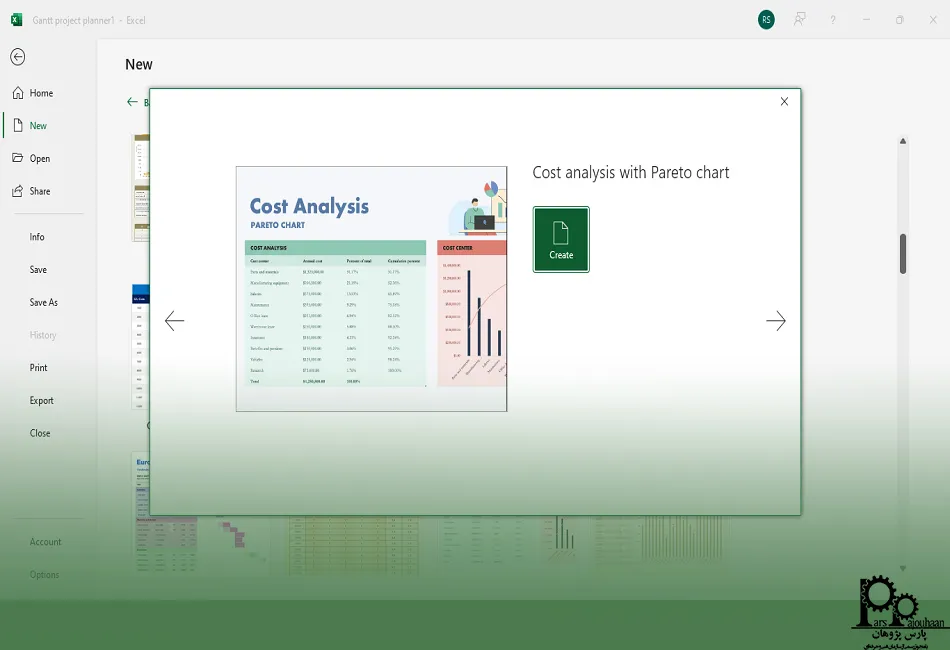The width and height of the screenshot is (950, 650).
Task: Show the next template with right arrow
Action: (x=776, y=321)
